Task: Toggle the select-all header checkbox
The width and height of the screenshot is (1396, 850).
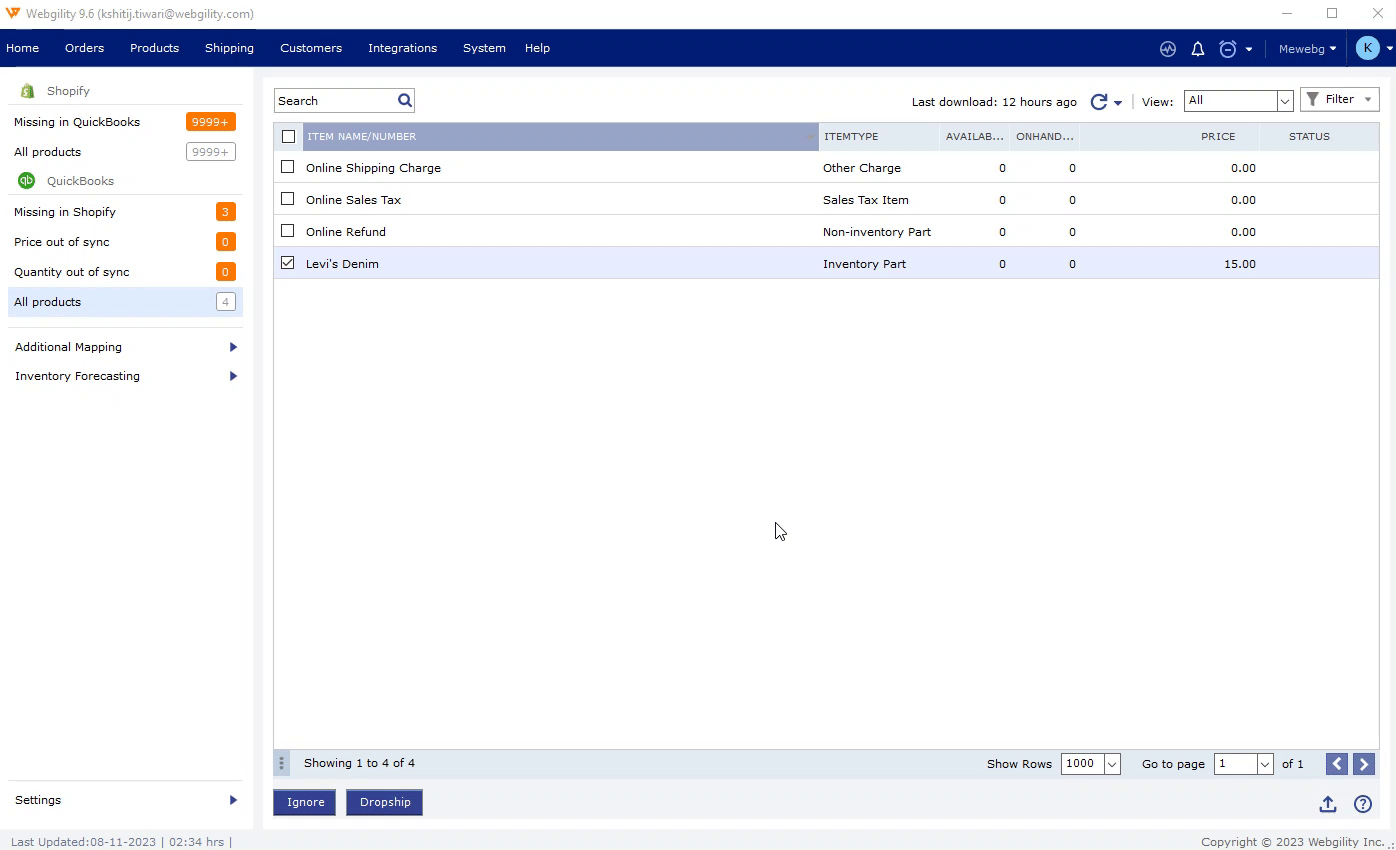Action: pos(288,136)
